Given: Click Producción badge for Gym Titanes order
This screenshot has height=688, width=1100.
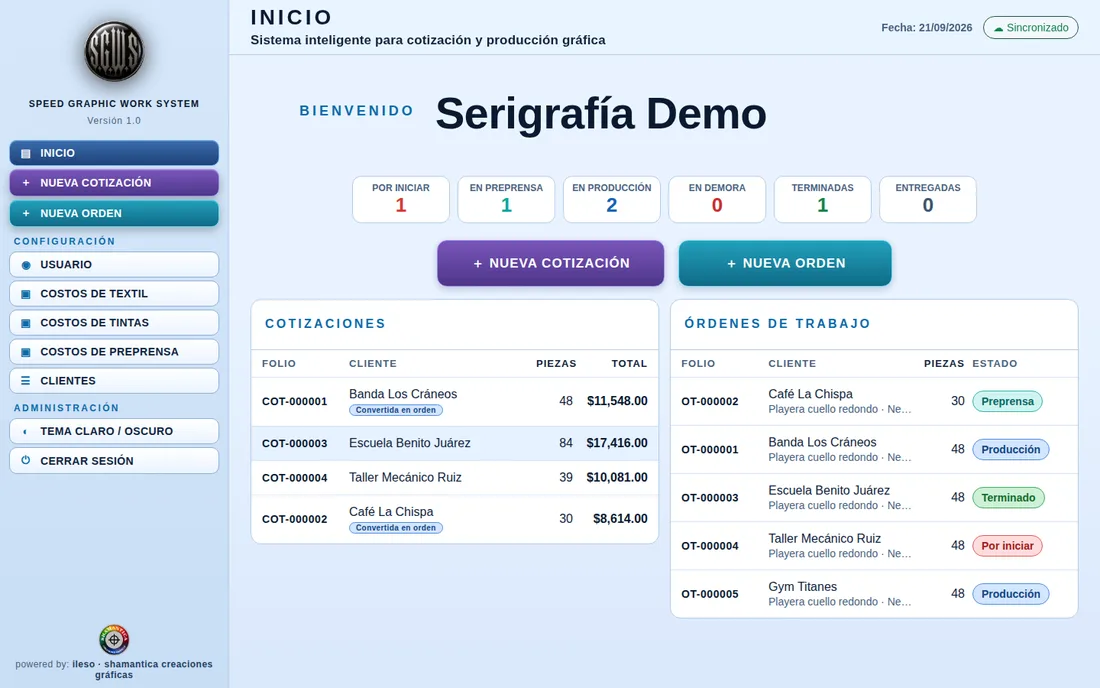Looking at the screenshot, I should [1011, 594].
